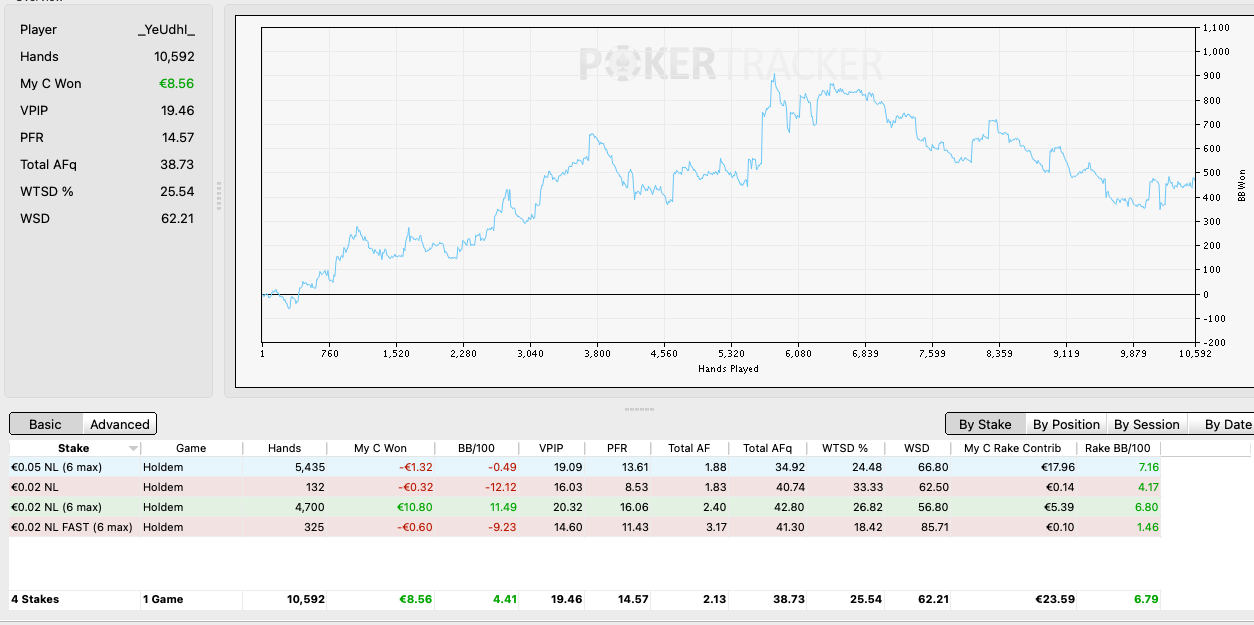This screenshot has height=625, width=1254.
Task: Click the graph peak near hand 5,800
Action: pos(774,75)
